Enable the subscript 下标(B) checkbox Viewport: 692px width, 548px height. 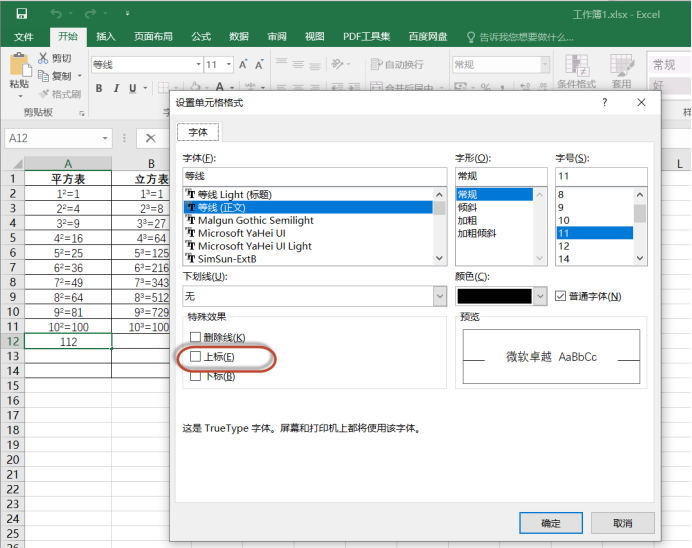(x=195, y=376)
